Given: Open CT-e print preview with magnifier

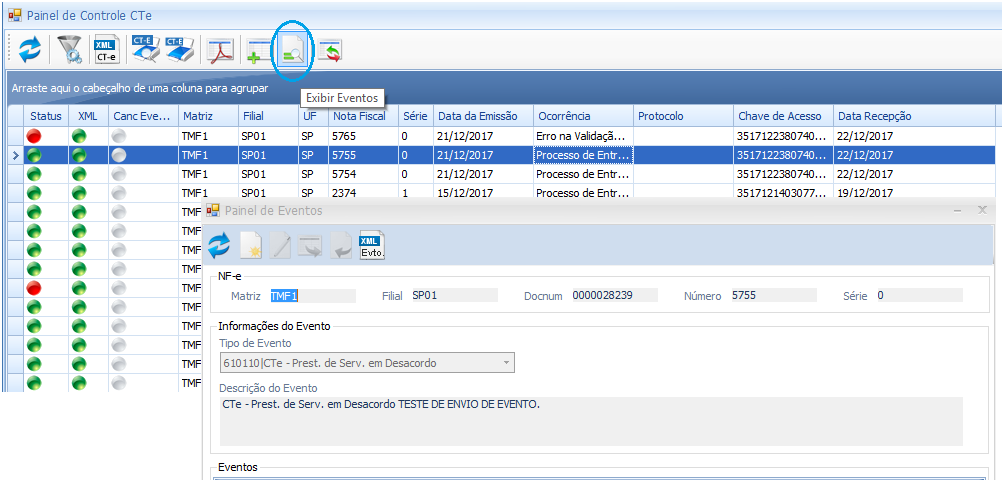Looking at the screenshot, I should coord(145,50).
